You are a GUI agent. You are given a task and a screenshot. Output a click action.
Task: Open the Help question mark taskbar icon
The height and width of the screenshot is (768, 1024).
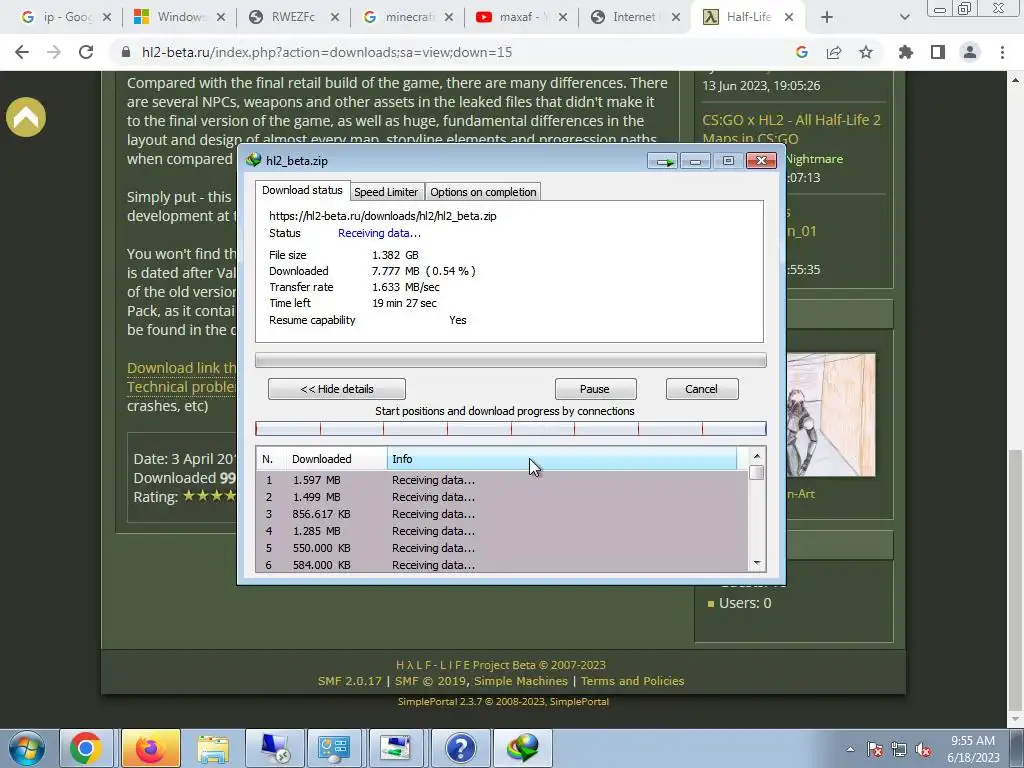pos(460,748)
